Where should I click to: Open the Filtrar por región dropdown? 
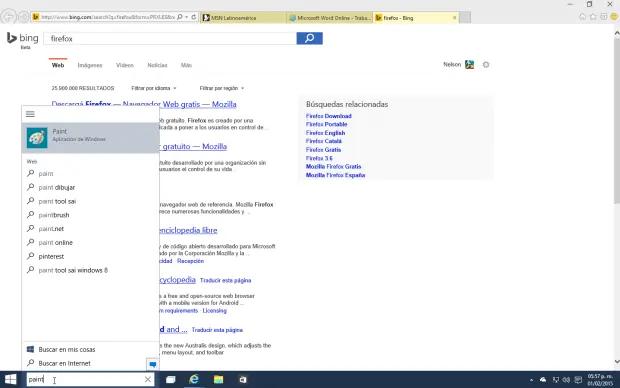[222, 88]
